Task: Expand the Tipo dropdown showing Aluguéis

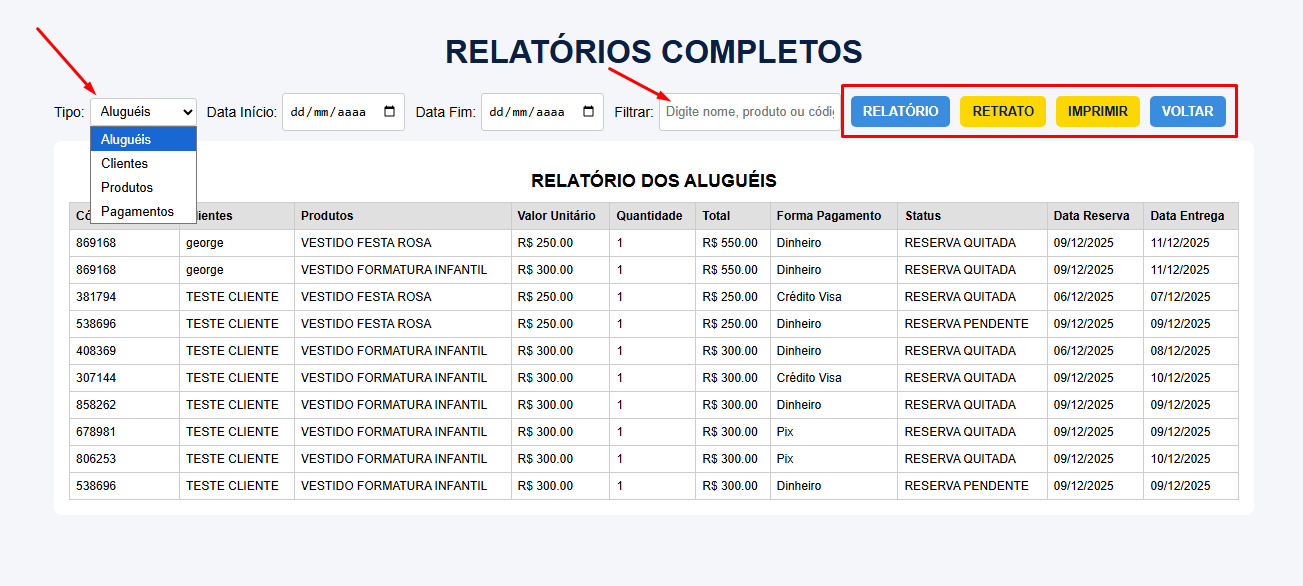Action: [x=143, y=112]
